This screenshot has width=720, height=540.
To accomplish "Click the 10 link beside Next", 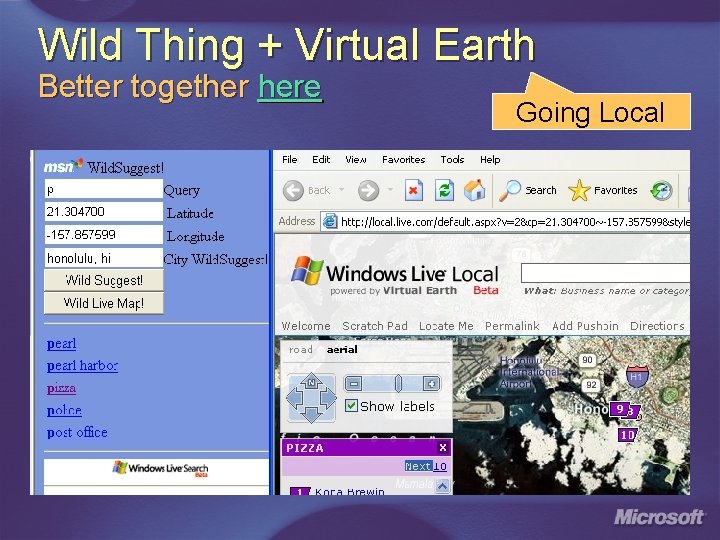I will [440, 467].
